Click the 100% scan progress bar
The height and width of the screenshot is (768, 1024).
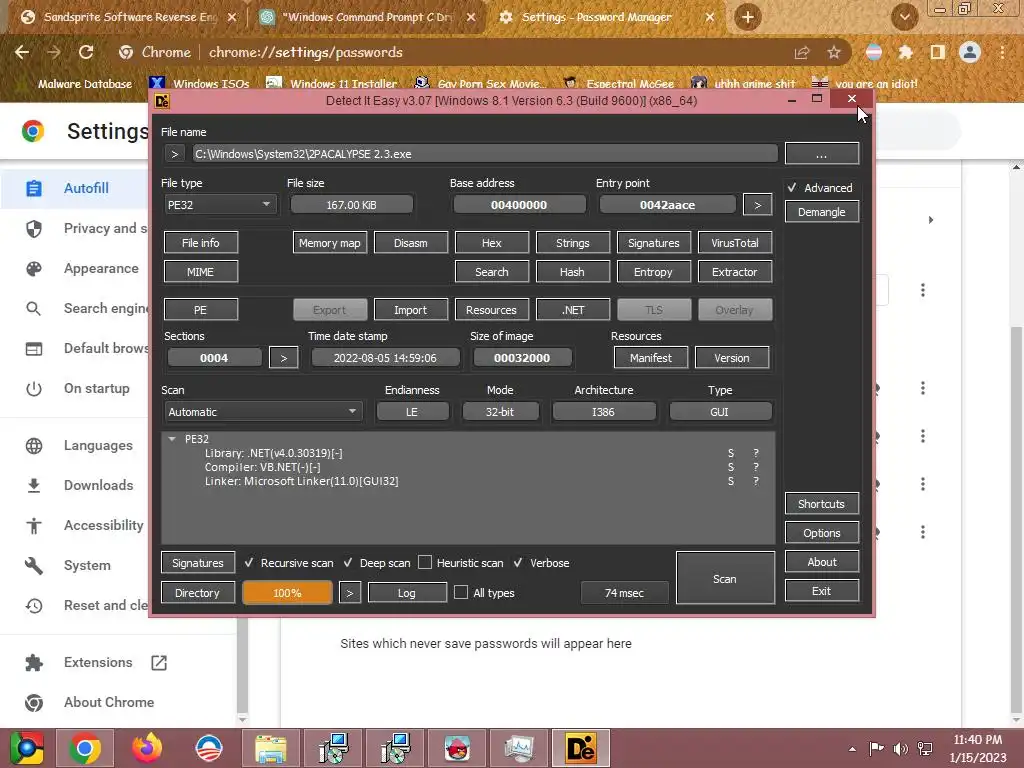[287, 593]
